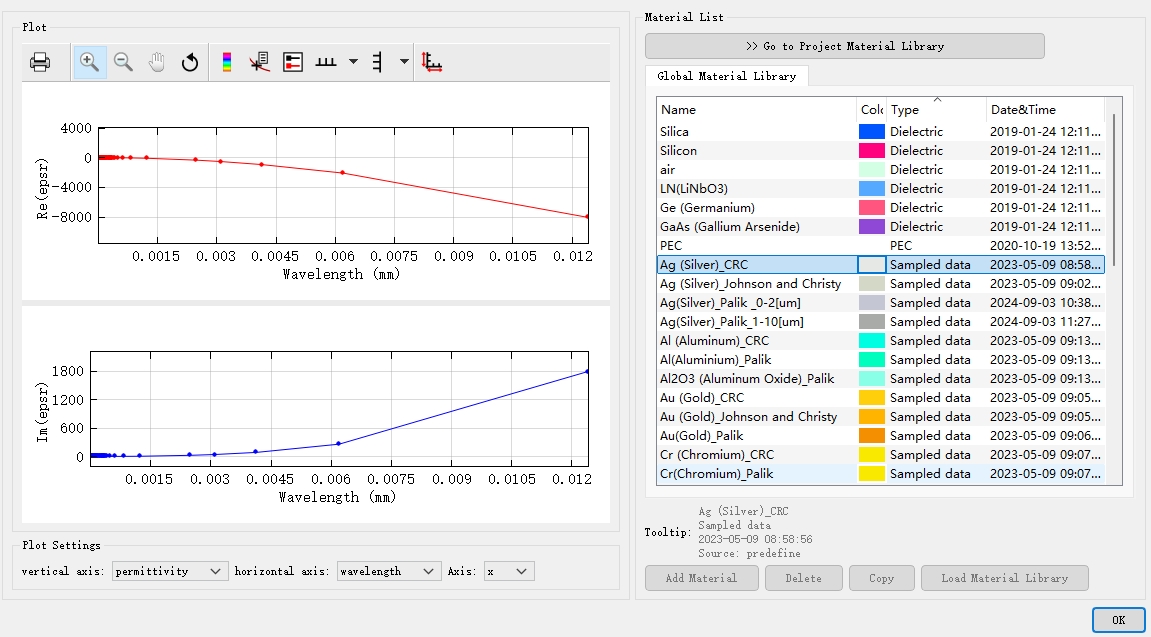The height and width of the screenshot is (637, 1151).
Task: Open the rainbow color settings icon
Action: click(227, 62)
